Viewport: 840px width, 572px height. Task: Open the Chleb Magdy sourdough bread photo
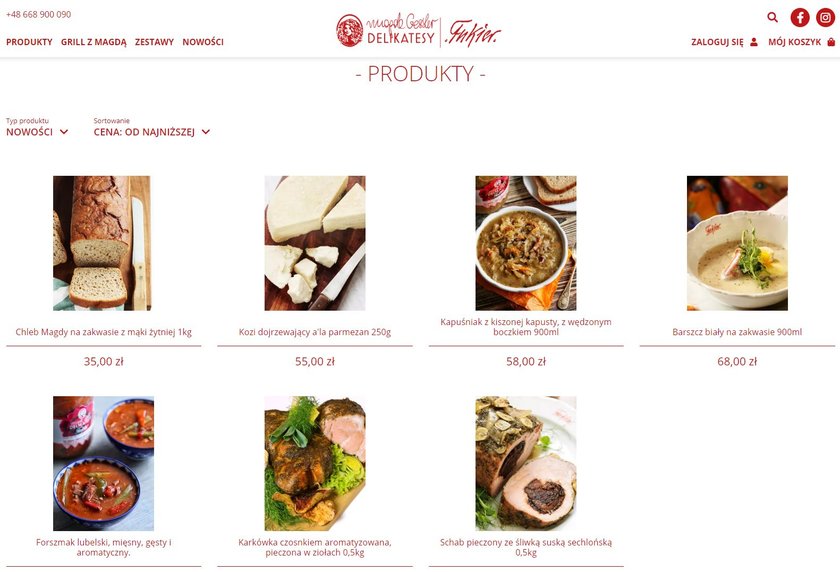tap(103, 243)
